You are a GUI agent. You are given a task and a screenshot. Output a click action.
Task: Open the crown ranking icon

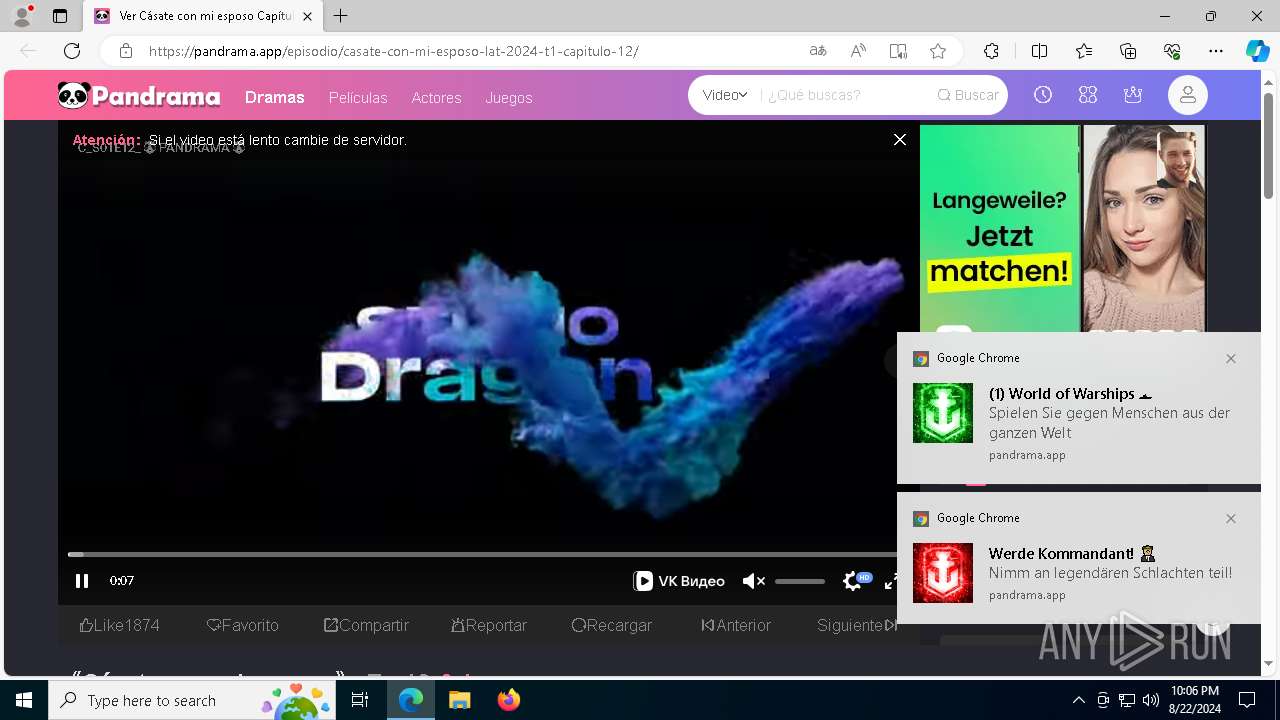click(x=1133, y=95)
